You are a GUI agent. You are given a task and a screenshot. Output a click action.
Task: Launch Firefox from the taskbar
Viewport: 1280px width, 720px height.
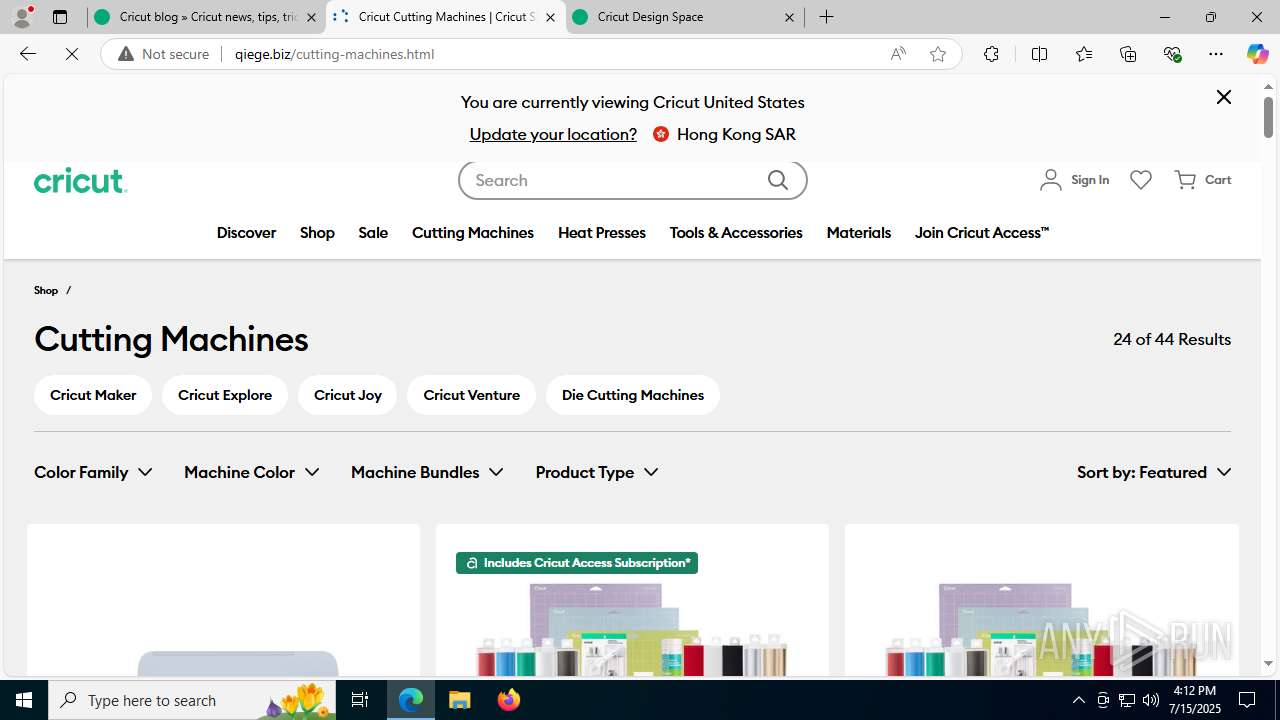pos(509,700)
